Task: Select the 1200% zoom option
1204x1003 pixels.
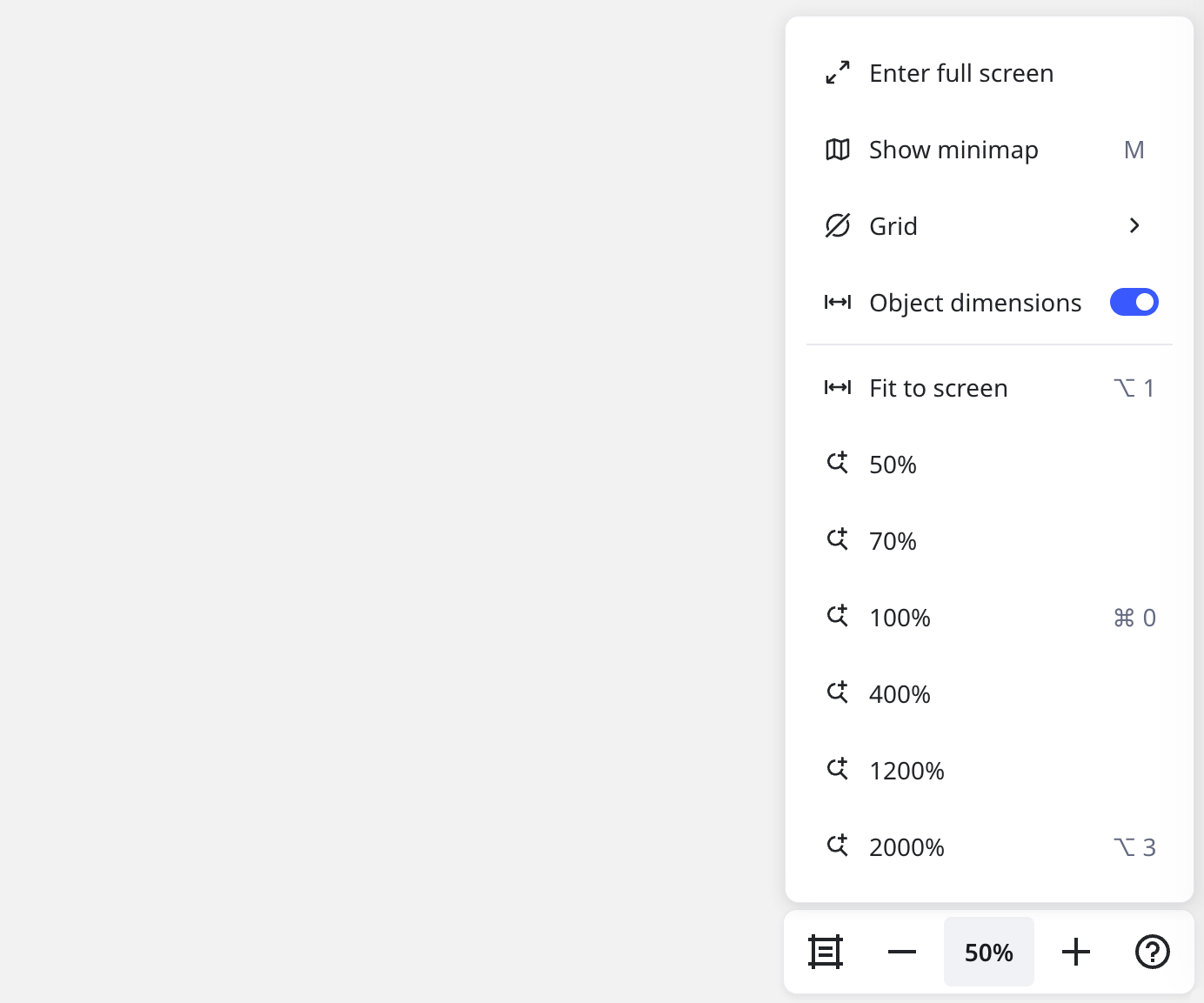Action: [906, 770]
